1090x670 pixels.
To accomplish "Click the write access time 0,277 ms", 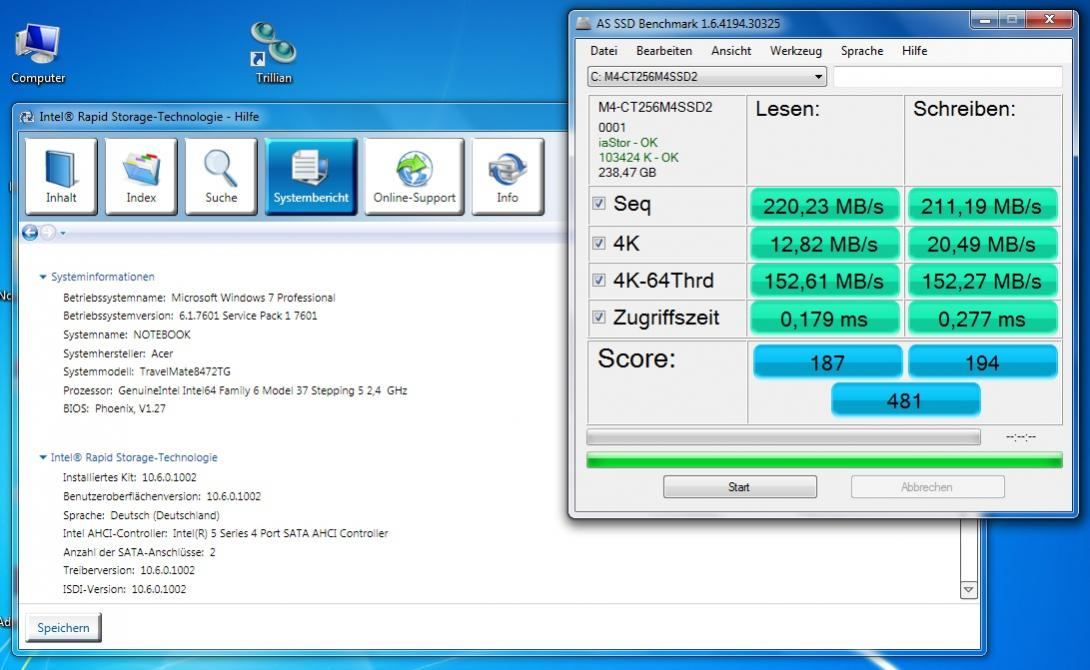I will (x=982, y=319).
